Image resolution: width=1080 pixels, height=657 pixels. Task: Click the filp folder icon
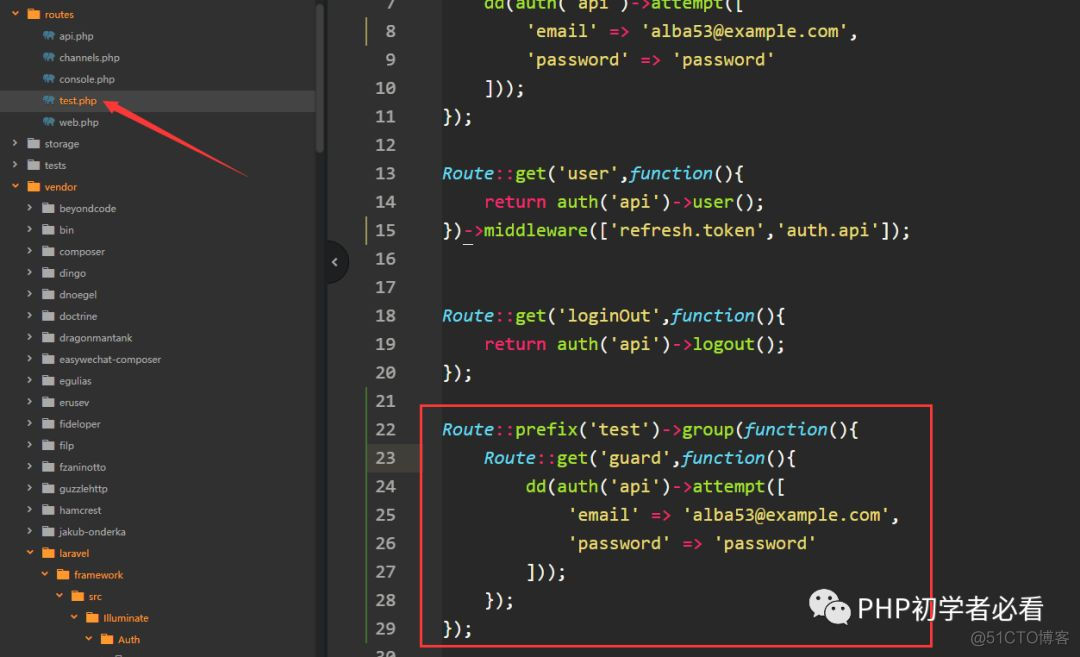[x=48, y=445]
